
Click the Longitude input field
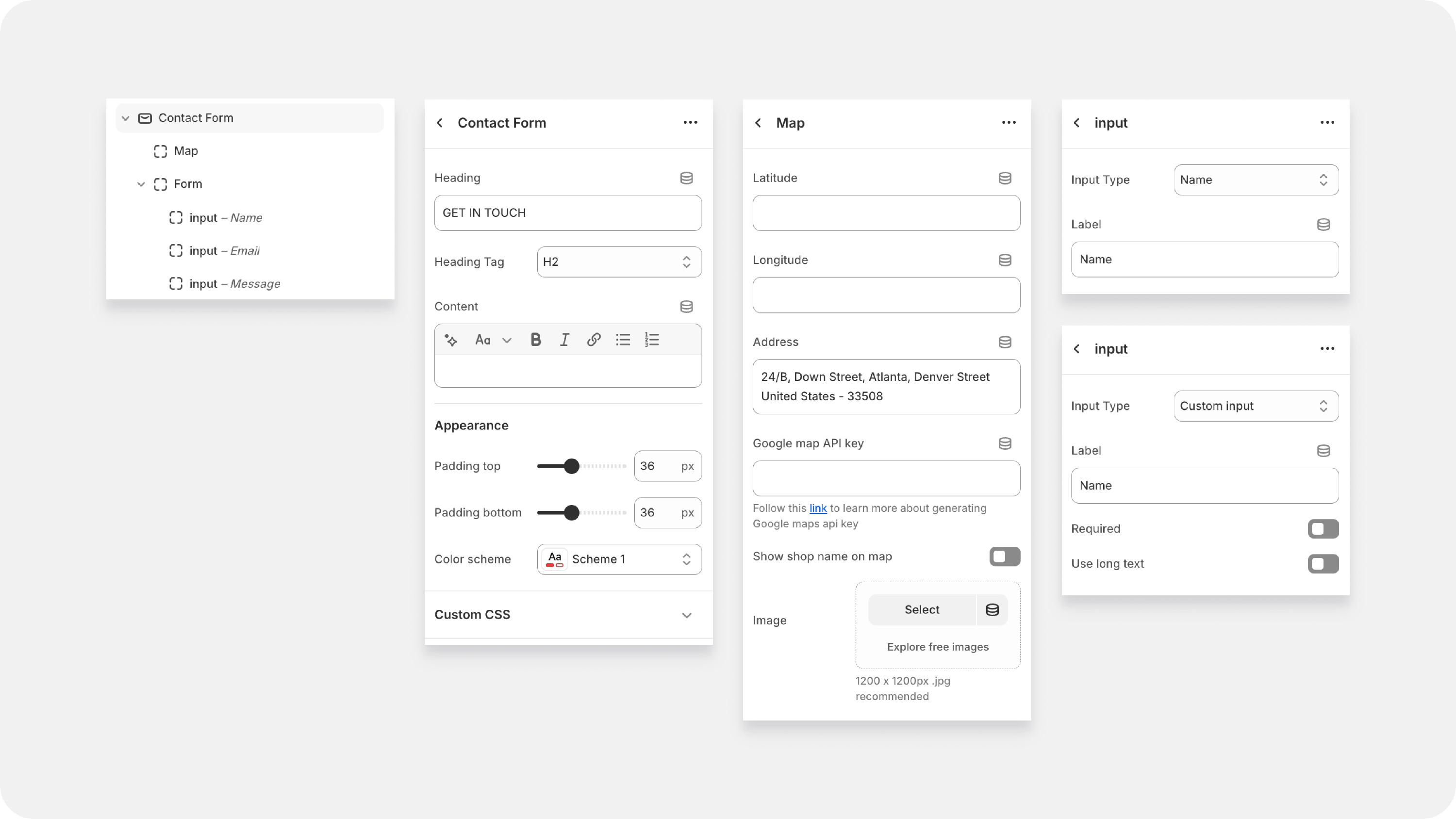(x=886, y=295)
